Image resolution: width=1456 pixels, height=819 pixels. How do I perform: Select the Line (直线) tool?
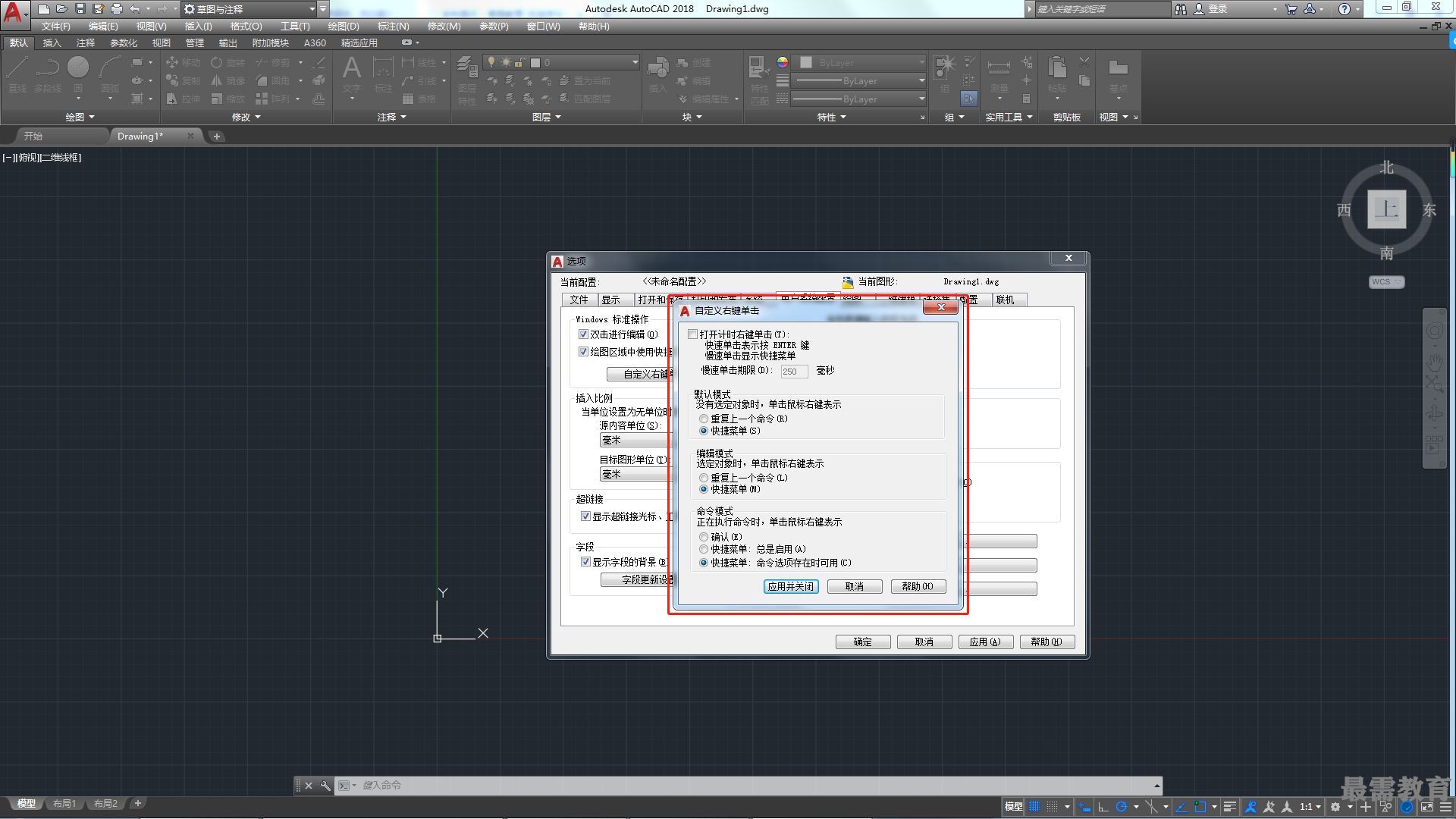point(17,76)
